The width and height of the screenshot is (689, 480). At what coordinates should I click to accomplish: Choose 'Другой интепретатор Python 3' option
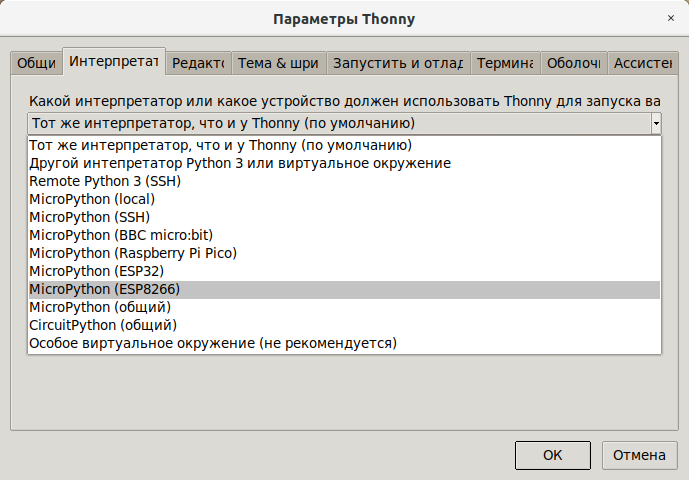[344, 164]
